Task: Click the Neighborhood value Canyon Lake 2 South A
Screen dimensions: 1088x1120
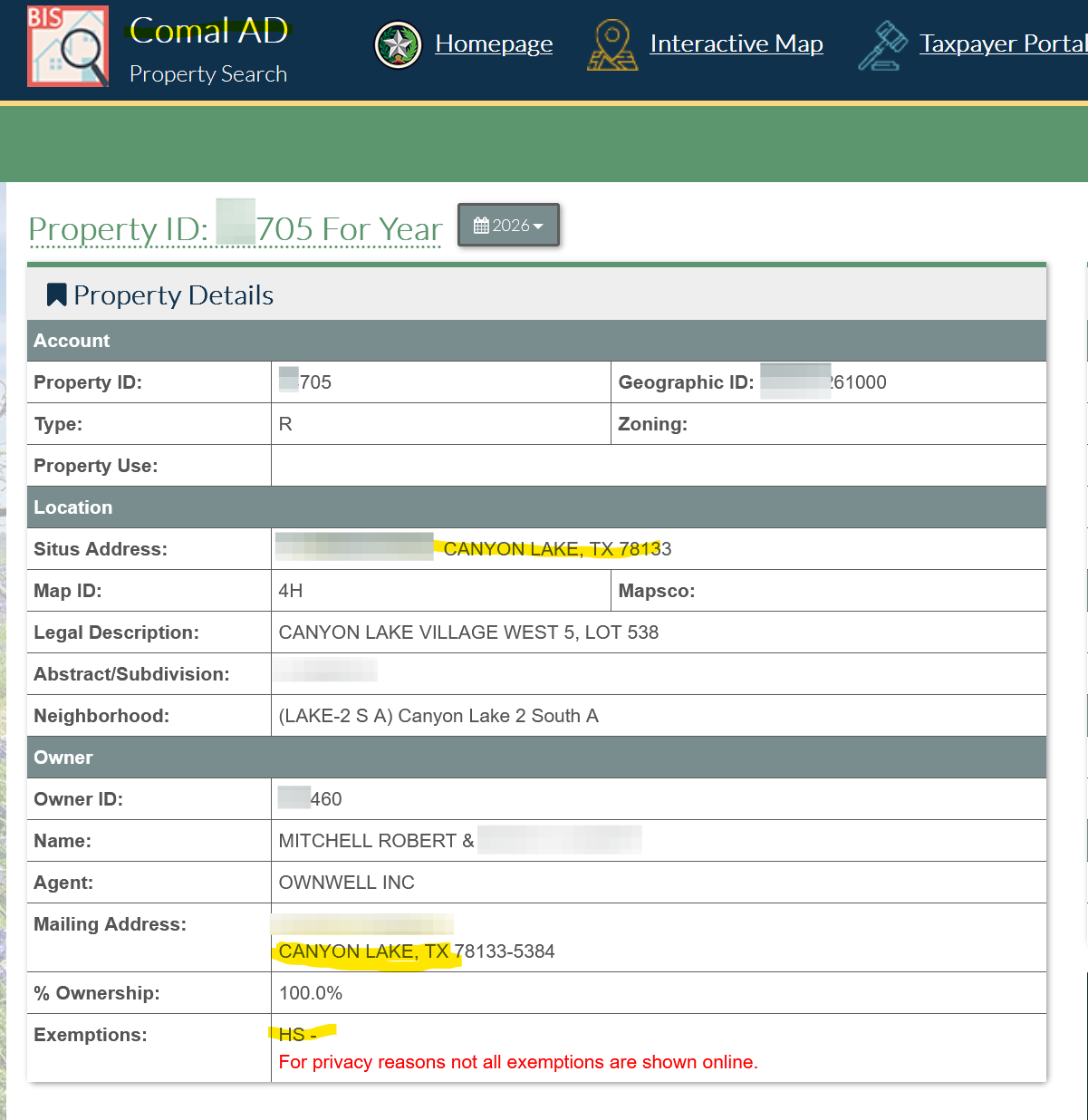Action: point(438,716)
